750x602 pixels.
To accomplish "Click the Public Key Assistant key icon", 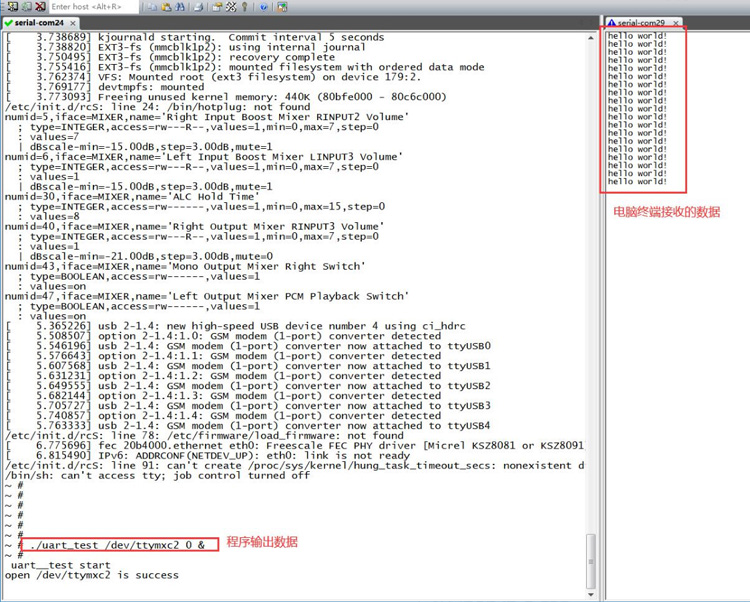I will (245, 7).
